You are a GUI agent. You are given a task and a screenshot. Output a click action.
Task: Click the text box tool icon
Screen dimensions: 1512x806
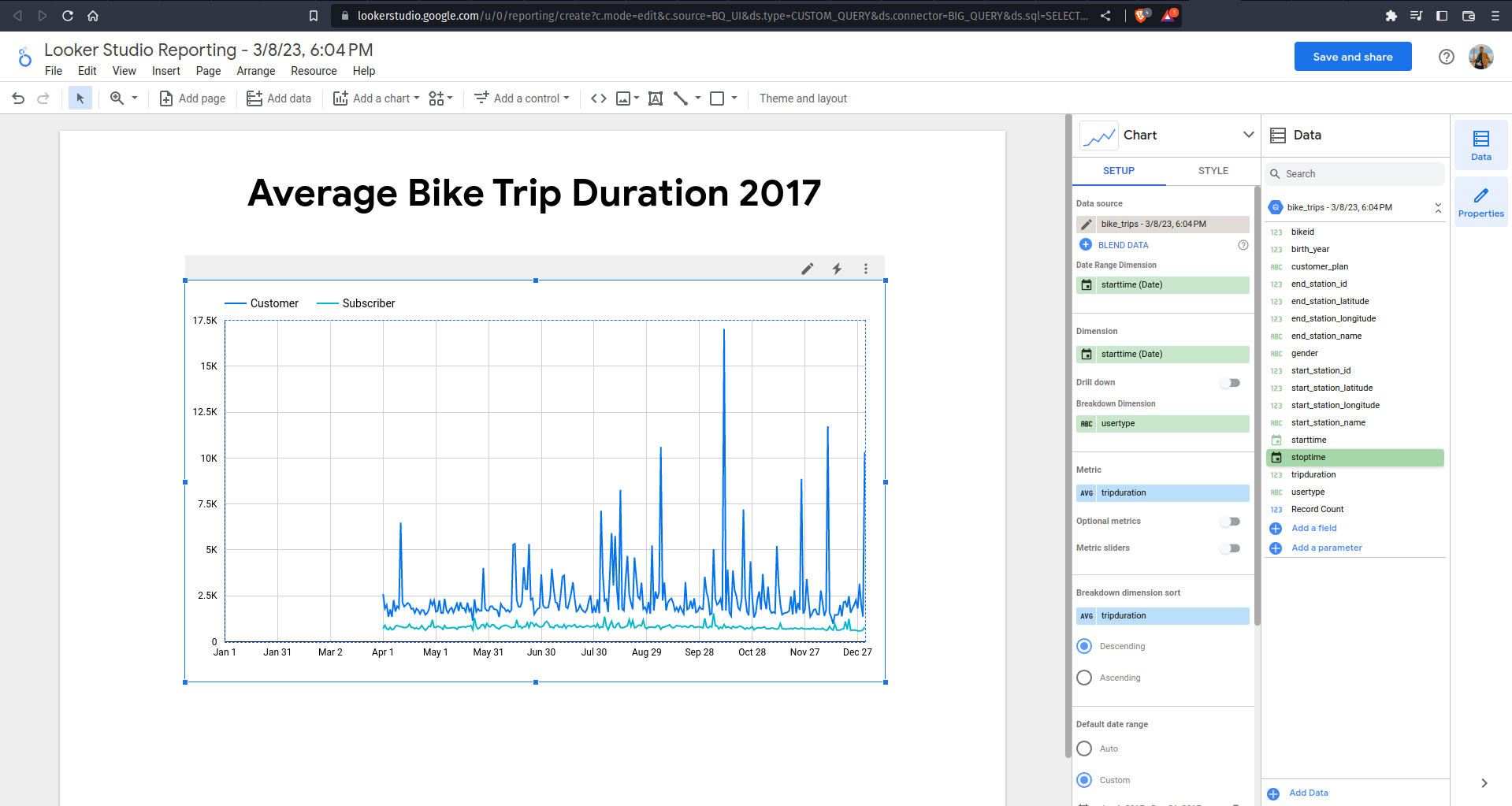[x=655, y=98]
